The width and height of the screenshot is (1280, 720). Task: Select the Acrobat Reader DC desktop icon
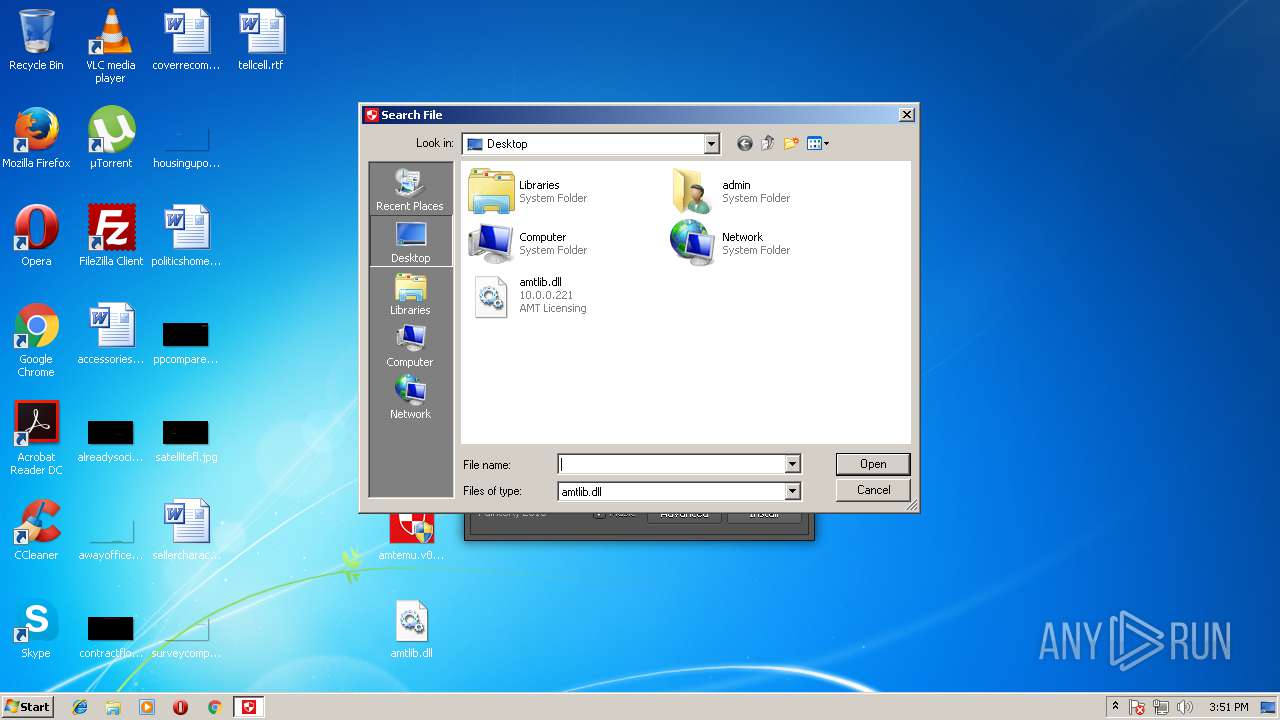[36, 438]
